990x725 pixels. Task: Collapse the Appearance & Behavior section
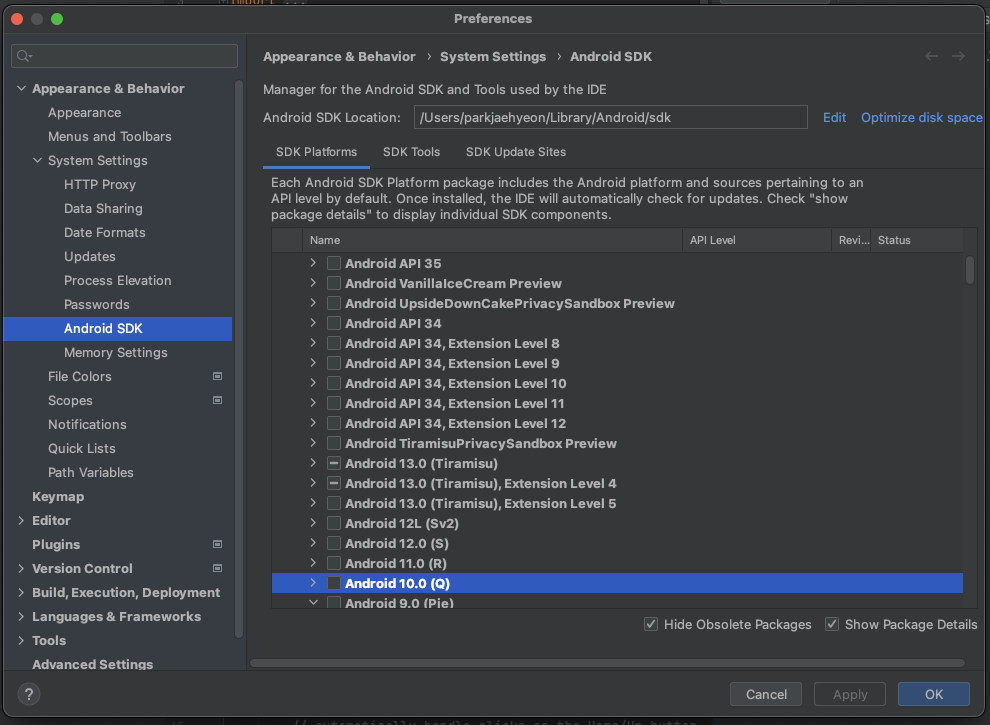[x=22, y=88]
